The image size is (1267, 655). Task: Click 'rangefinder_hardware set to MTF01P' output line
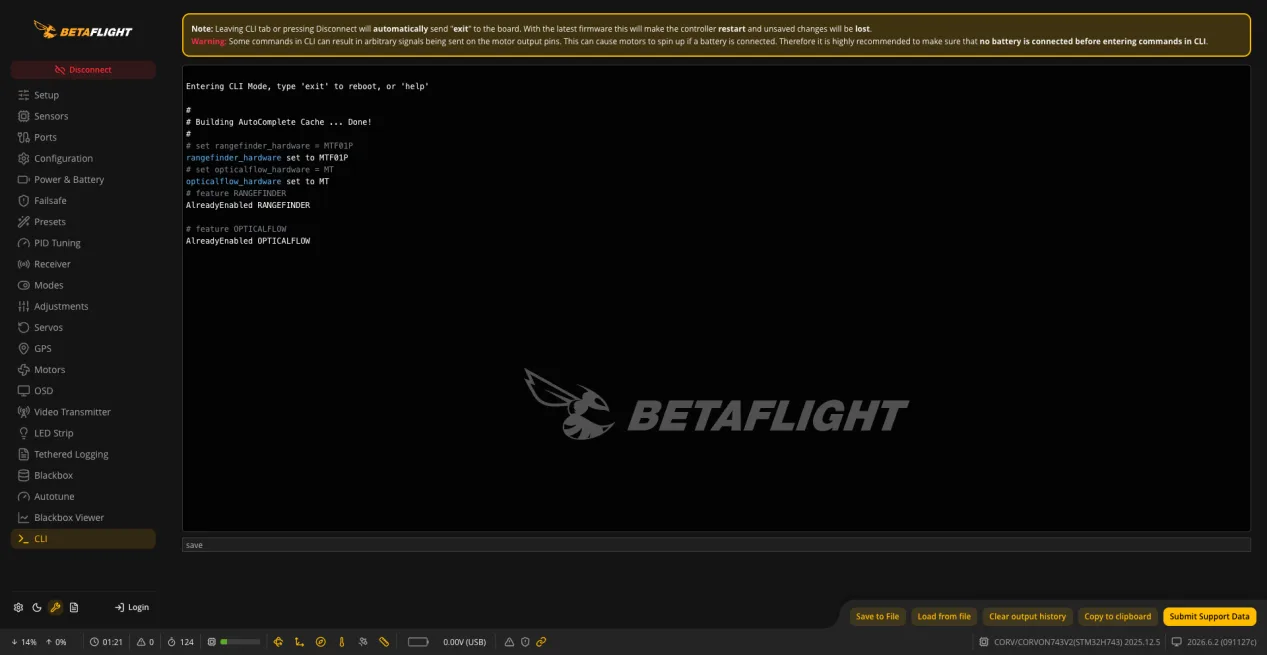pyautogui.click(x=267, y=158)
